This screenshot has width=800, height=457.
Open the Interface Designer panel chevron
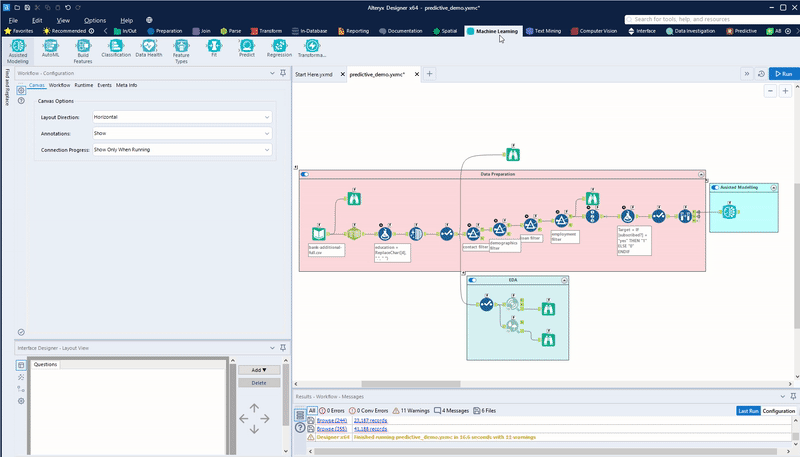(272, 348)
